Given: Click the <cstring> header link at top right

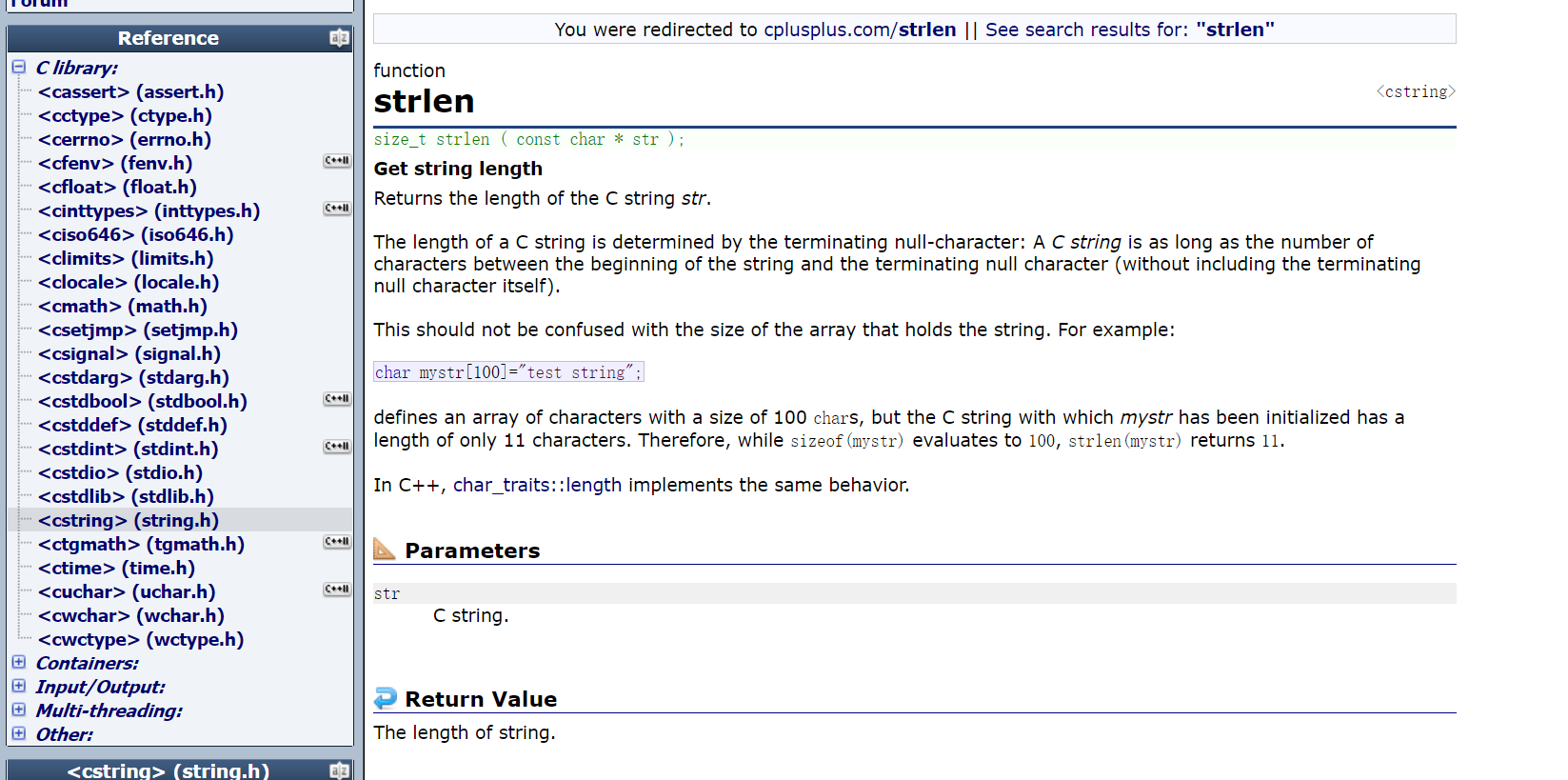Looking at the screenshot, I should (x=1416, y=91).
